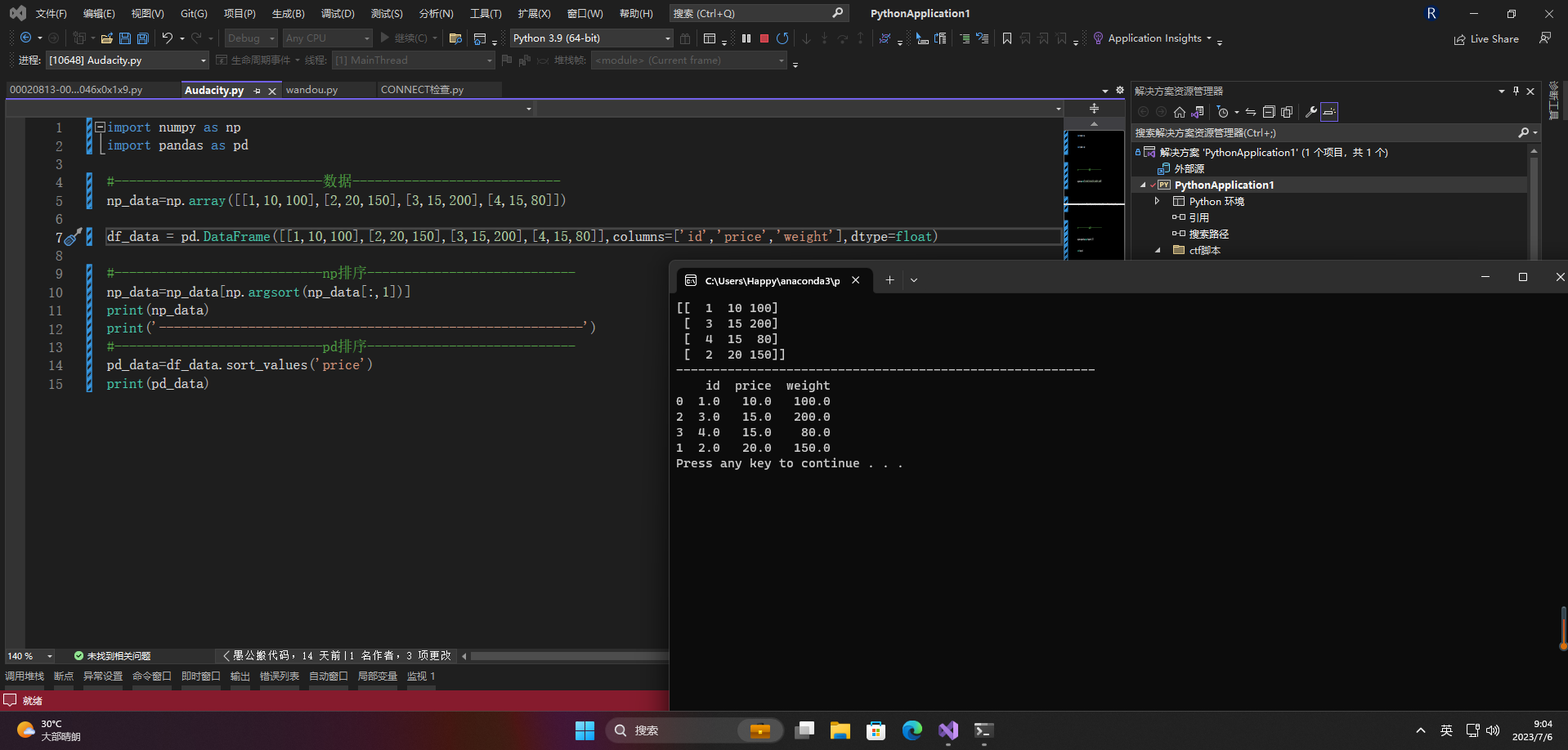Screen dimensions: 1568x750
Task: Open pending changes filter in Solution Explorer
Action: point(1223,112)
